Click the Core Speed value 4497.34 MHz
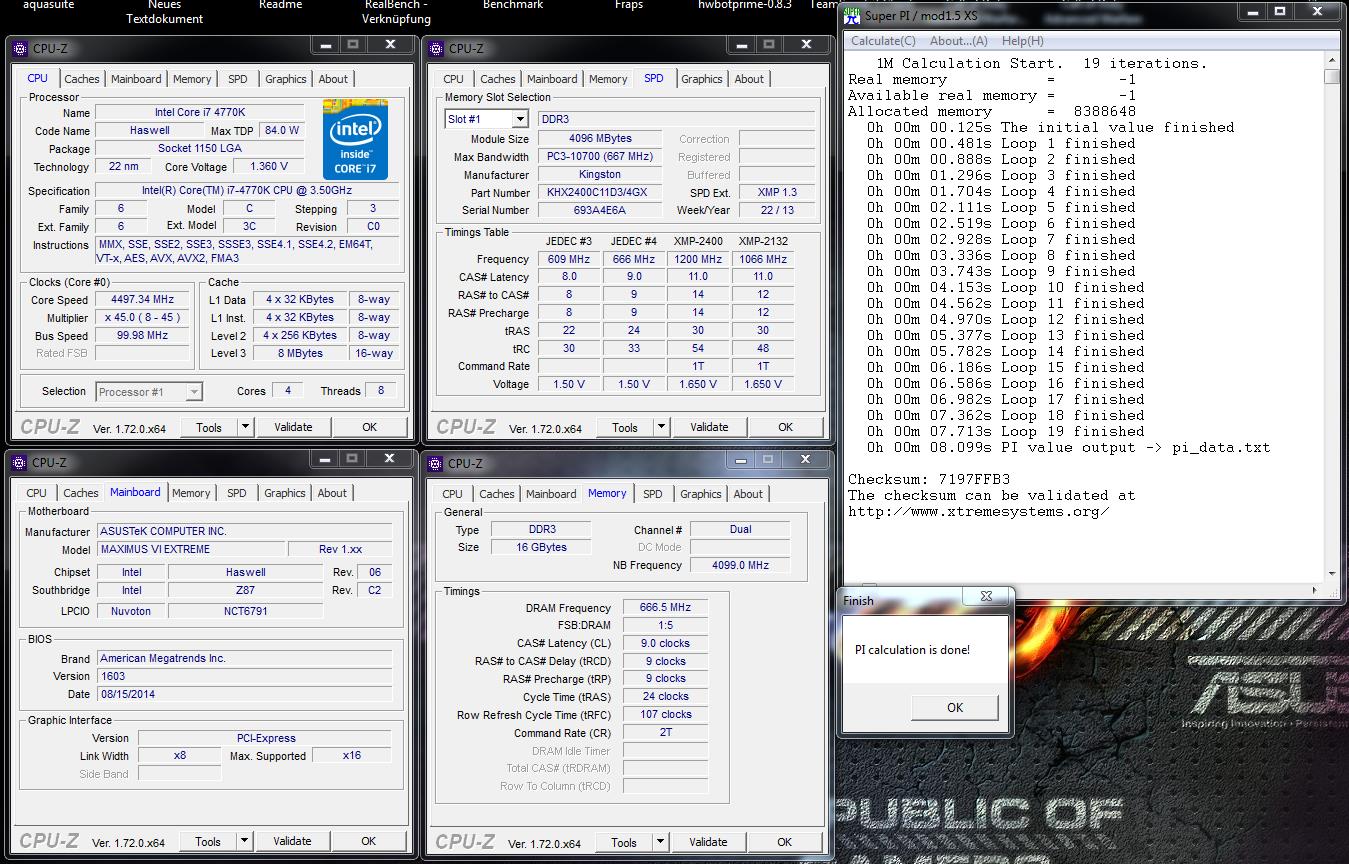Screen dimensions: 1349x864 pos(144,299)
